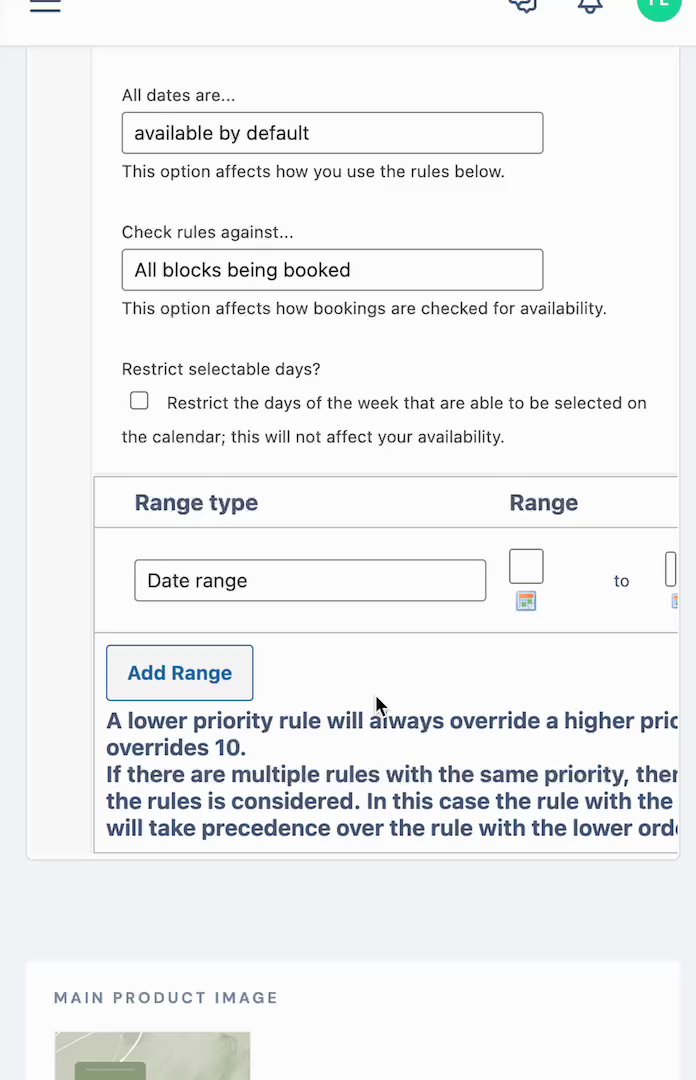Expand the 'Check rules against' dropdown
Image resolution: width=696 pixels, height=1080 pixels.
(x=332, y=270)
